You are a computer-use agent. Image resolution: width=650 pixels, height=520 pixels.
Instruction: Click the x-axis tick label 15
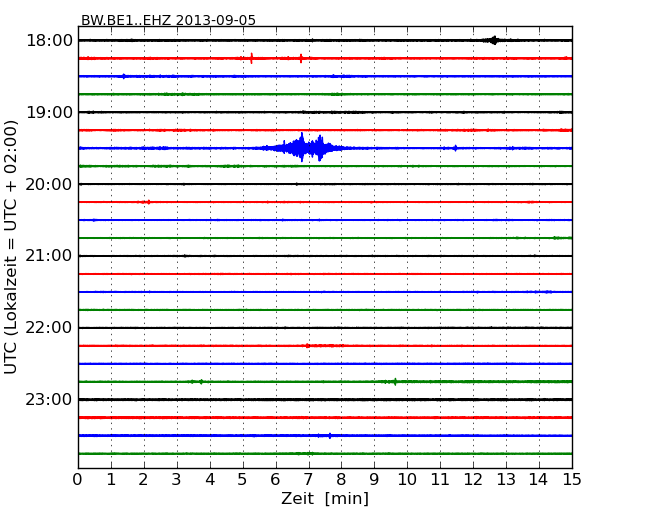(572, 479)
